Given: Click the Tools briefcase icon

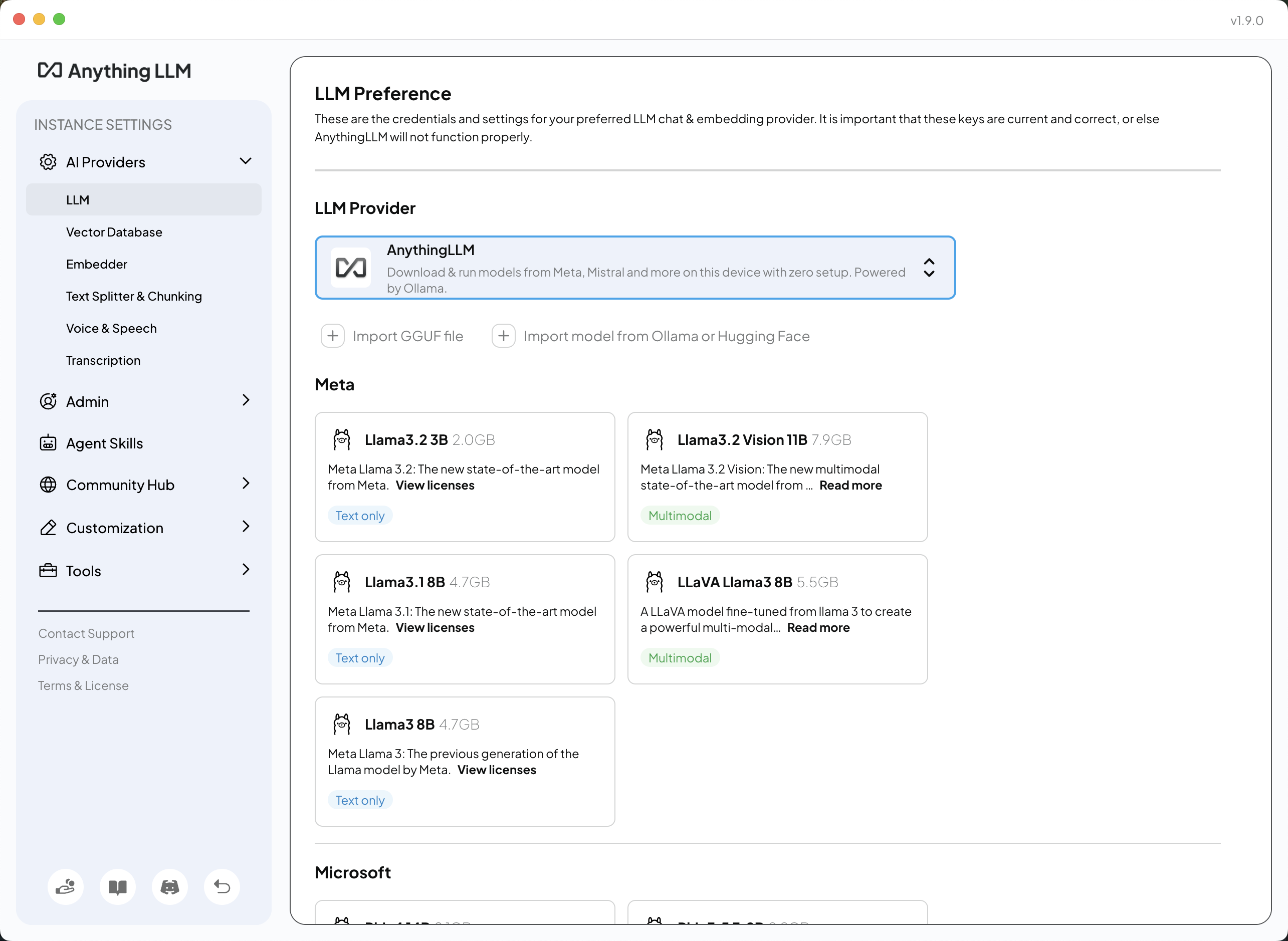Looking at the screenshot, I should 48,570.
